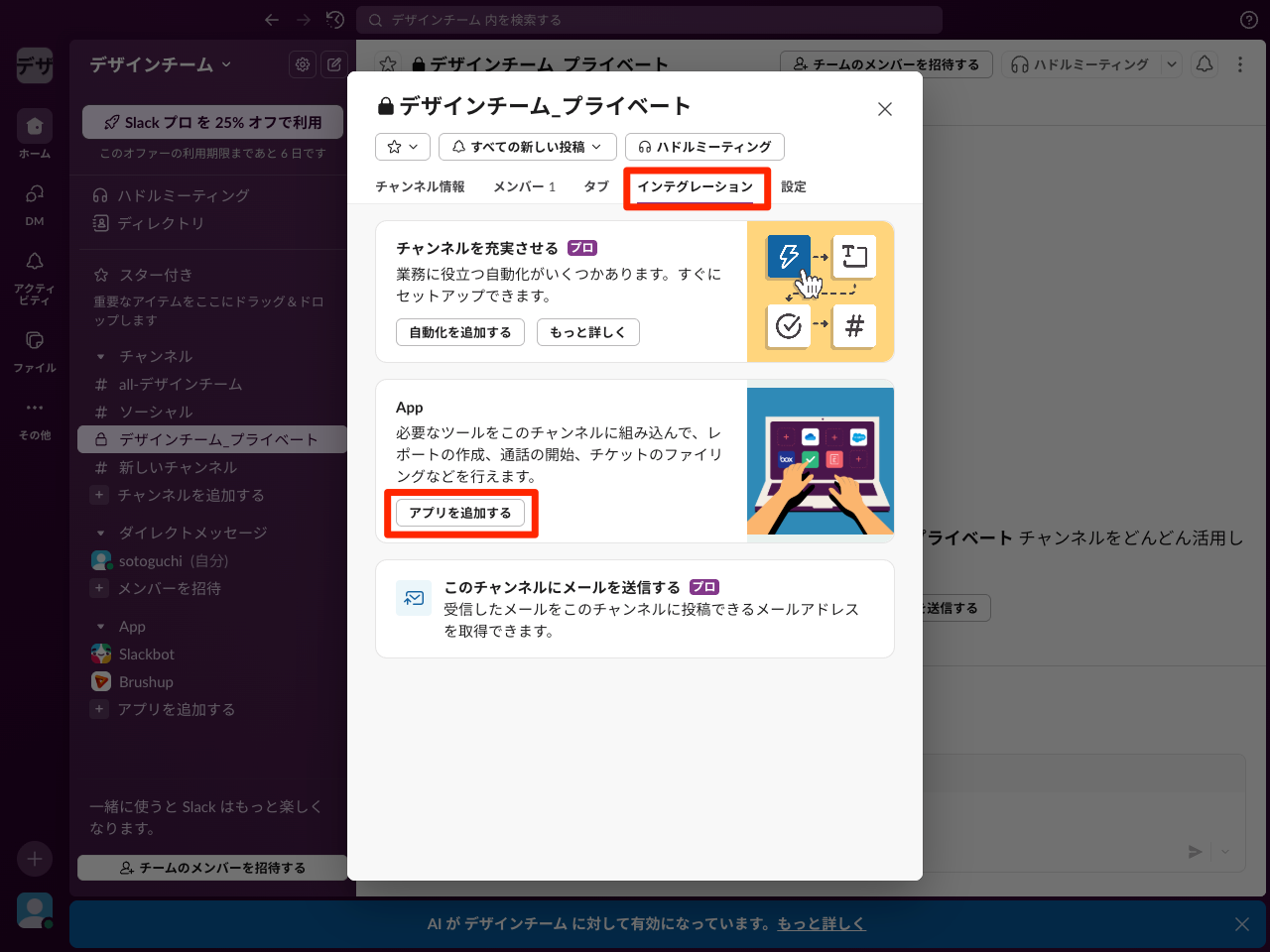Click the 自動化を追加する button
The height and width of the screenshot is (952, 1270).
click(459, 332)
